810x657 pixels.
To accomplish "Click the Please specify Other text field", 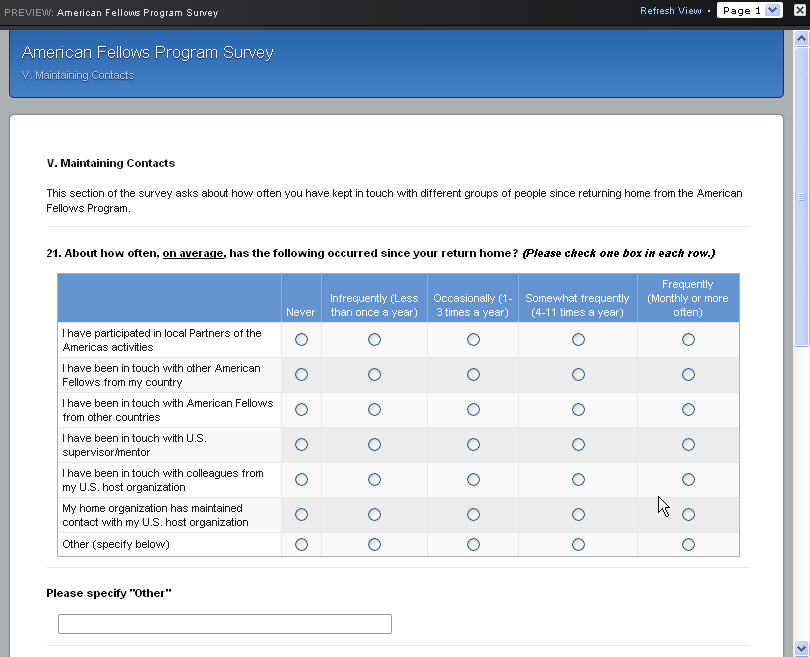I will pyautogui.click(x=225, y=624).
